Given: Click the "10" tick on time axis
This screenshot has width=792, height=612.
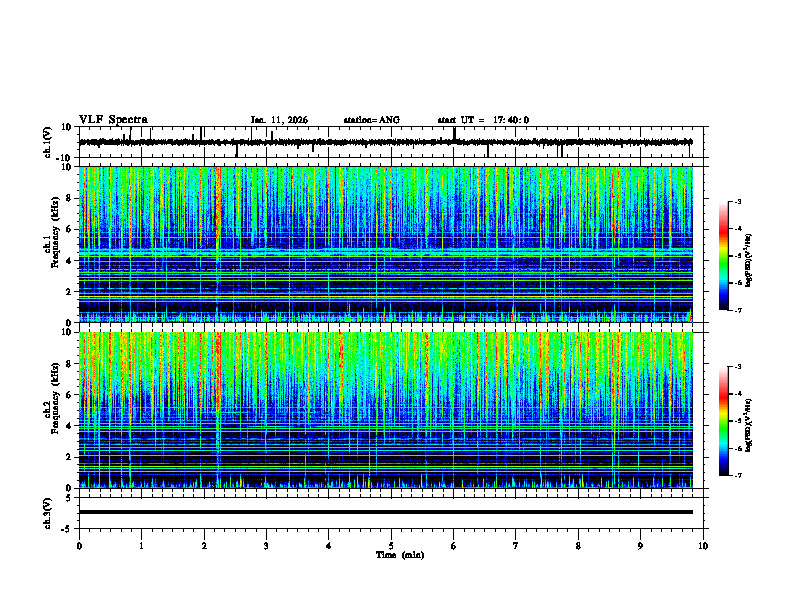Looking at the screenshot, I should click(703, 546).
